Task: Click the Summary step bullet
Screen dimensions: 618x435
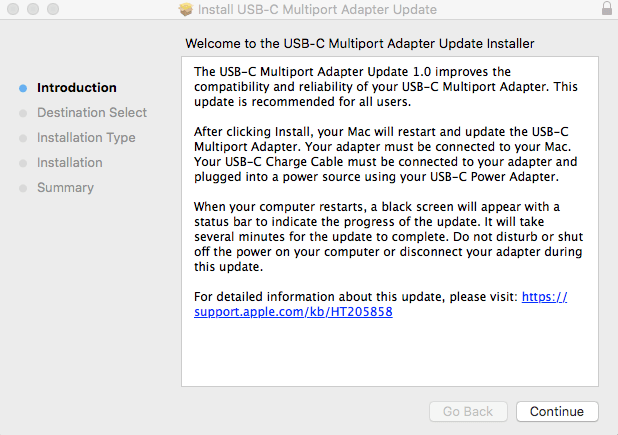Action: click(23, 188)
